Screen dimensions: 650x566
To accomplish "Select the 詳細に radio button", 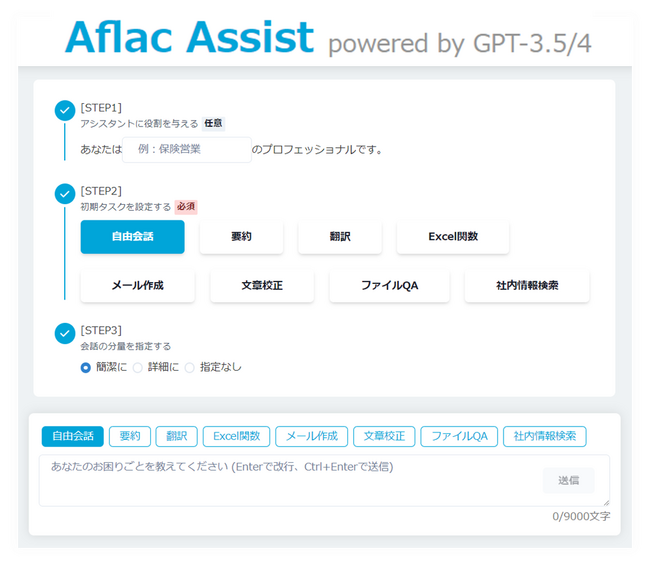I will pyautogui.click(x=138, y=367).
